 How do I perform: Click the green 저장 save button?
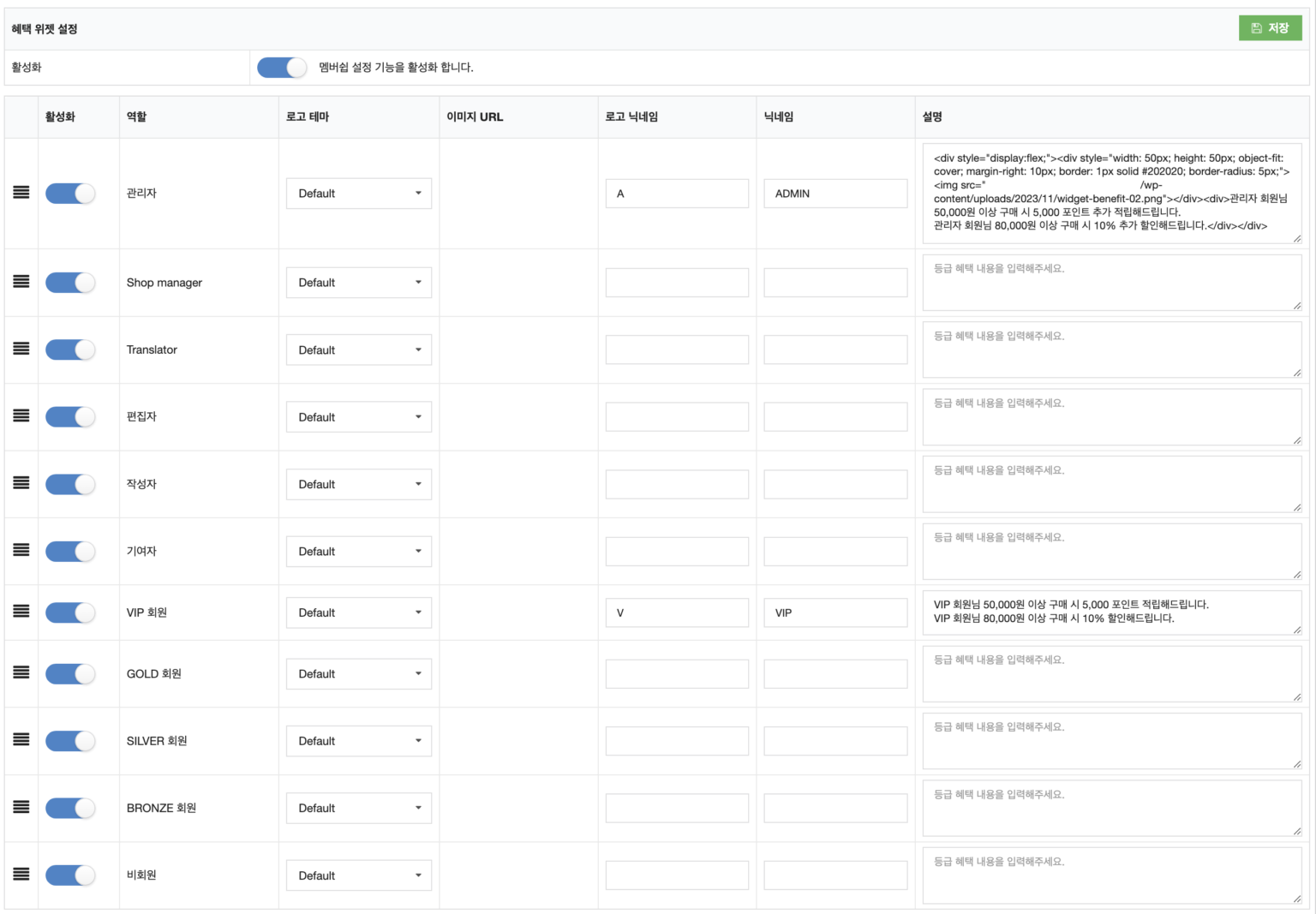(x=1270, y=28)
